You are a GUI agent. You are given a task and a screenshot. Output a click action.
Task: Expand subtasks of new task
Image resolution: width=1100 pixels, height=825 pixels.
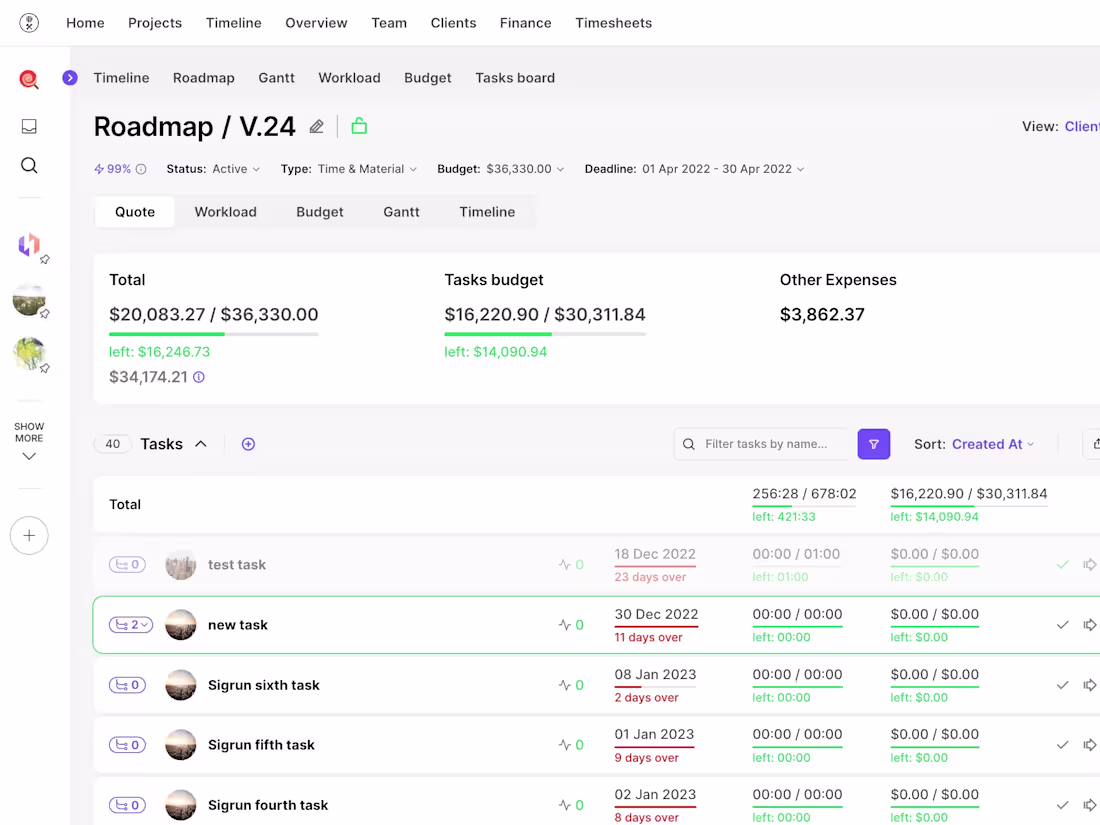[x=130, y=625]
